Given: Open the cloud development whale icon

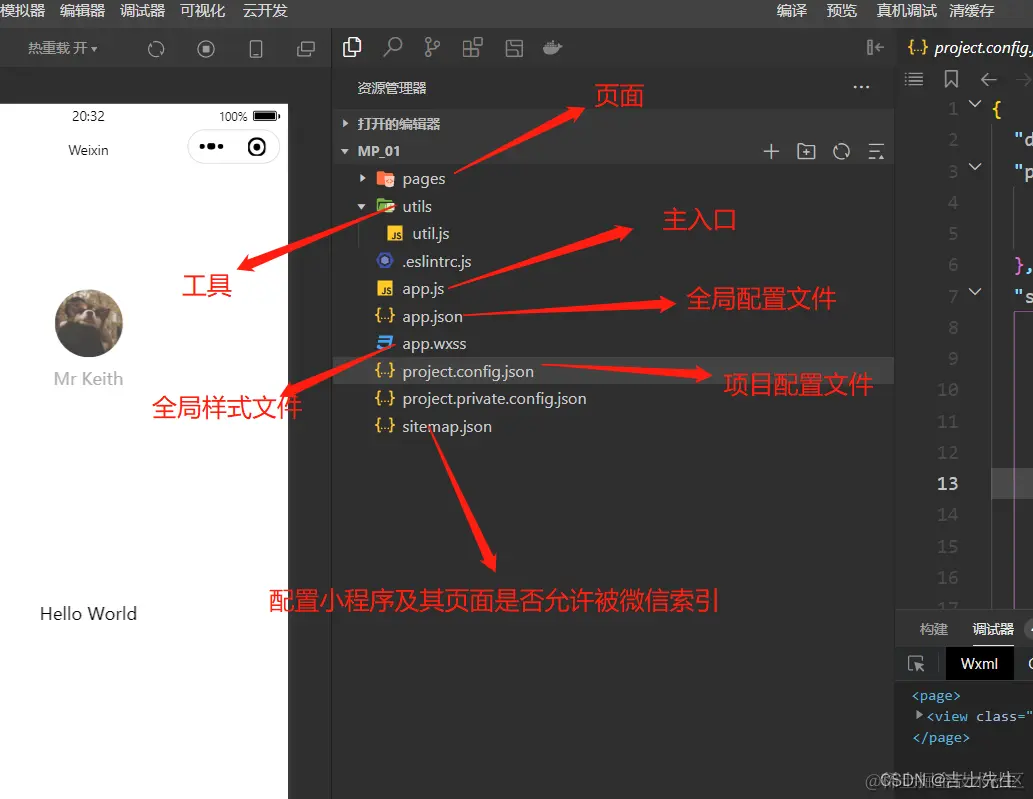Looking at the screenshot, I should [x=552, y=47].
